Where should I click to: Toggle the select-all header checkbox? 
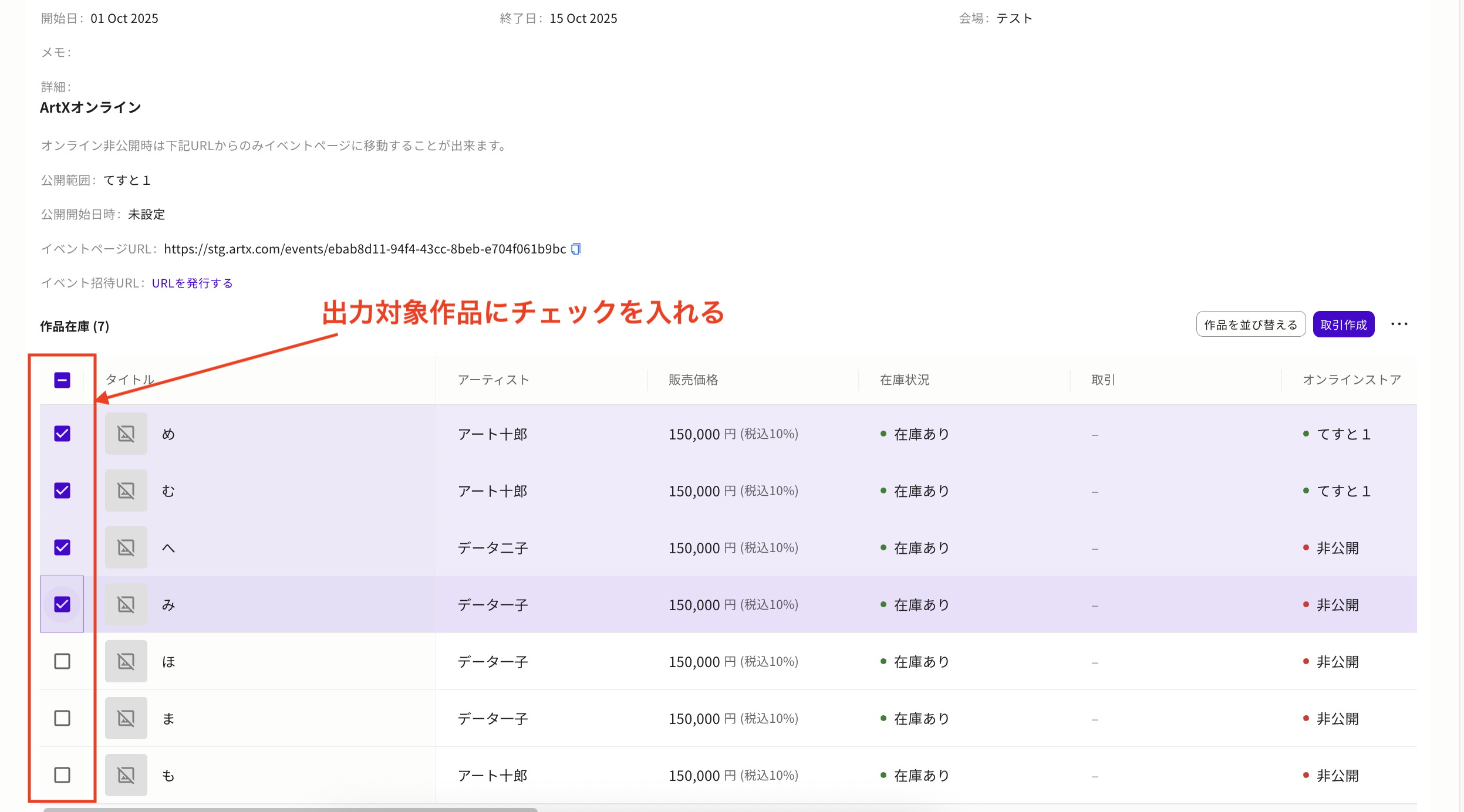(x=62, y=380)
